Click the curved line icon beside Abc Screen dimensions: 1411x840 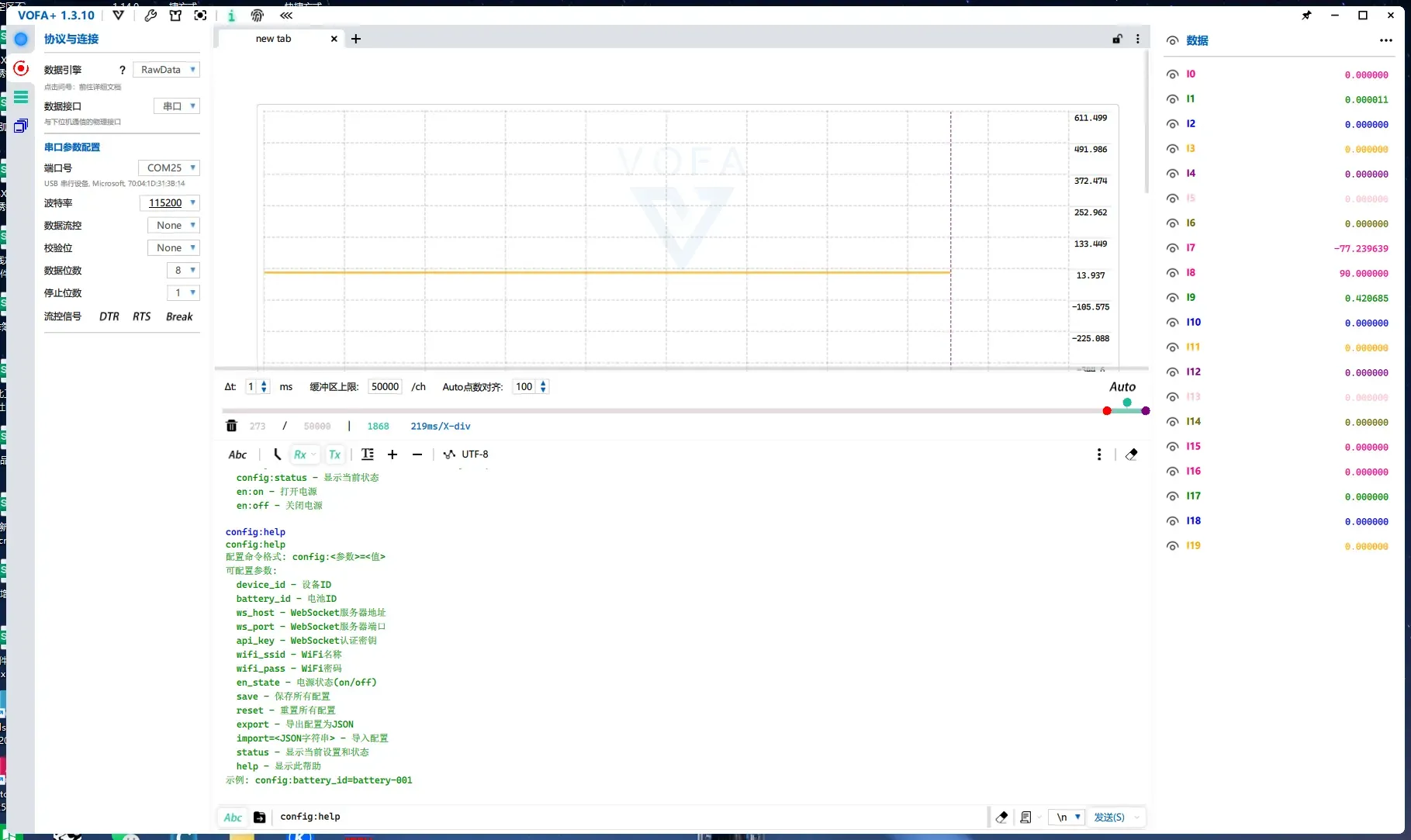(277, 455)
